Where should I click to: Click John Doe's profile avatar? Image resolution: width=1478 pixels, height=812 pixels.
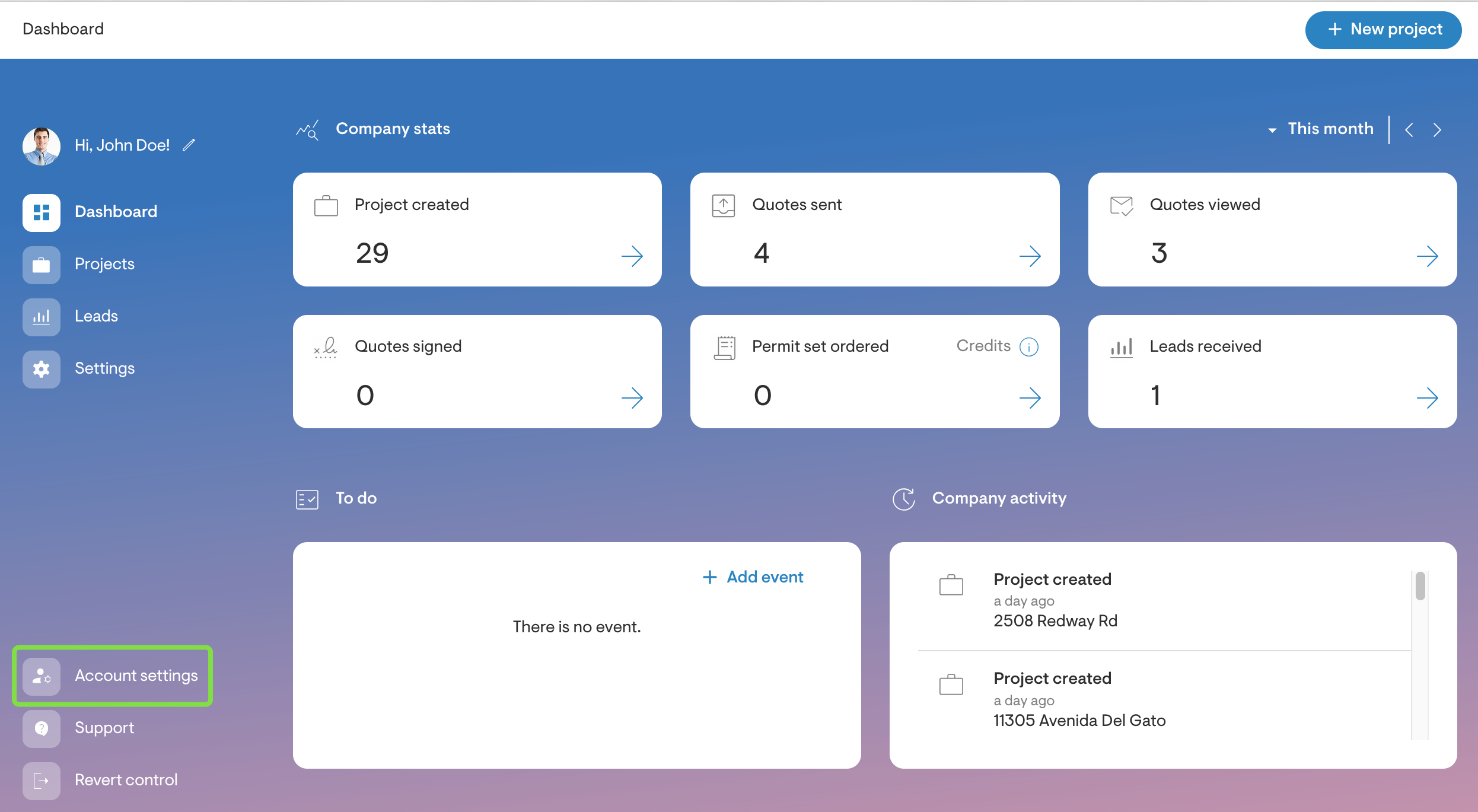click(x=41, y=145)
